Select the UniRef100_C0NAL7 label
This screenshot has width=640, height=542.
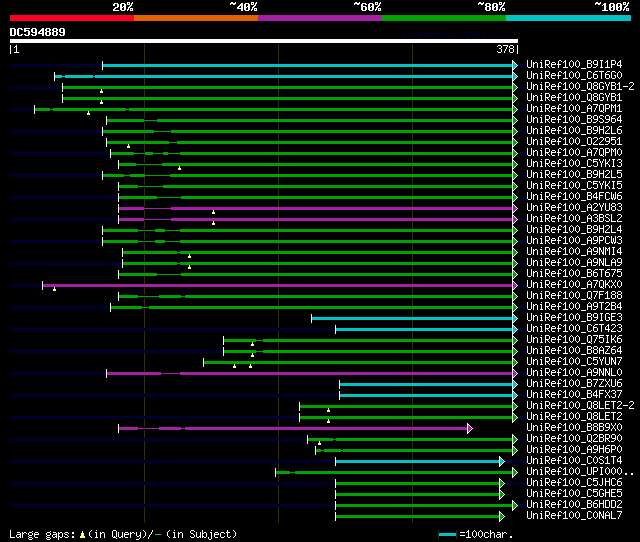[574, 516]
